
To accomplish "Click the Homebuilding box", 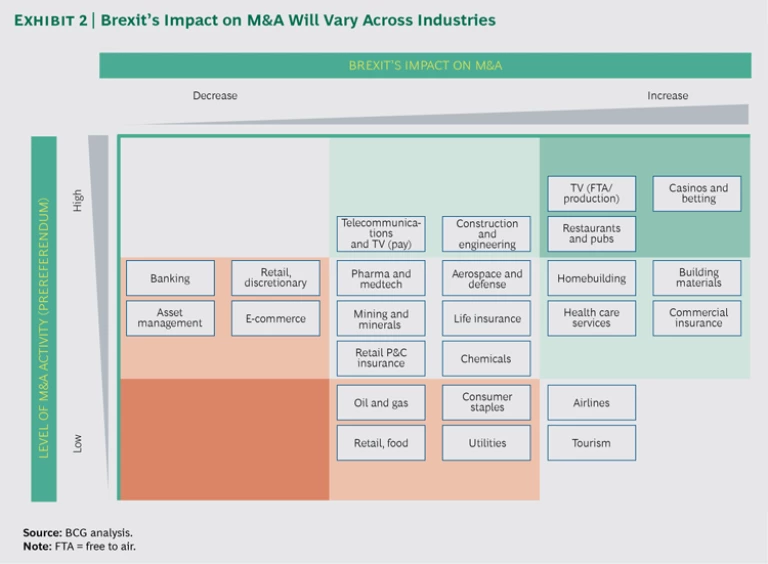I will coord(591,278).
